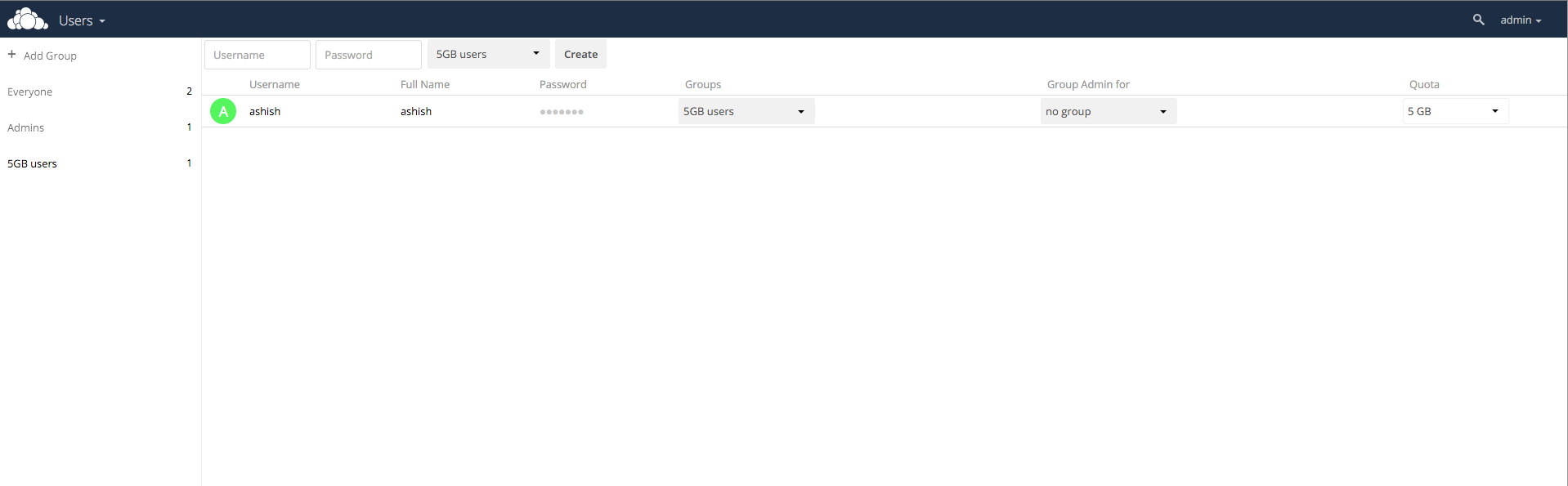This screenshot has width=1568, height=486.
Task: Open the Users app menu
Action: 82,20
